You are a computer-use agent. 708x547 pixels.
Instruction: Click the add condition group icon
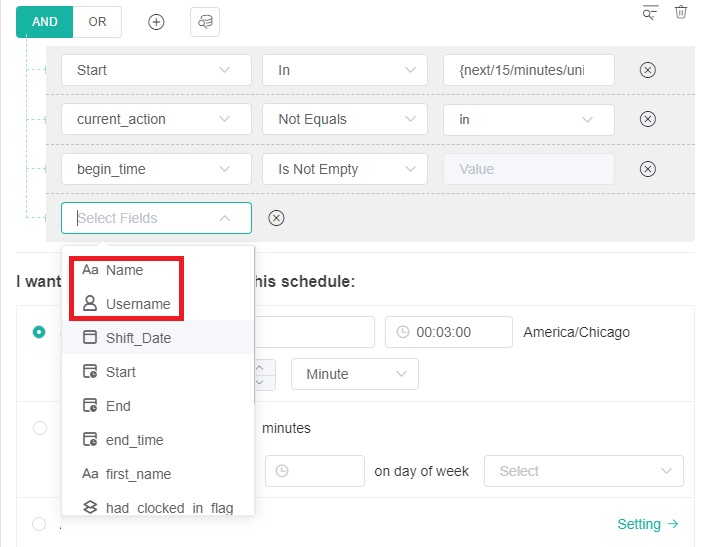coord(205,22)
